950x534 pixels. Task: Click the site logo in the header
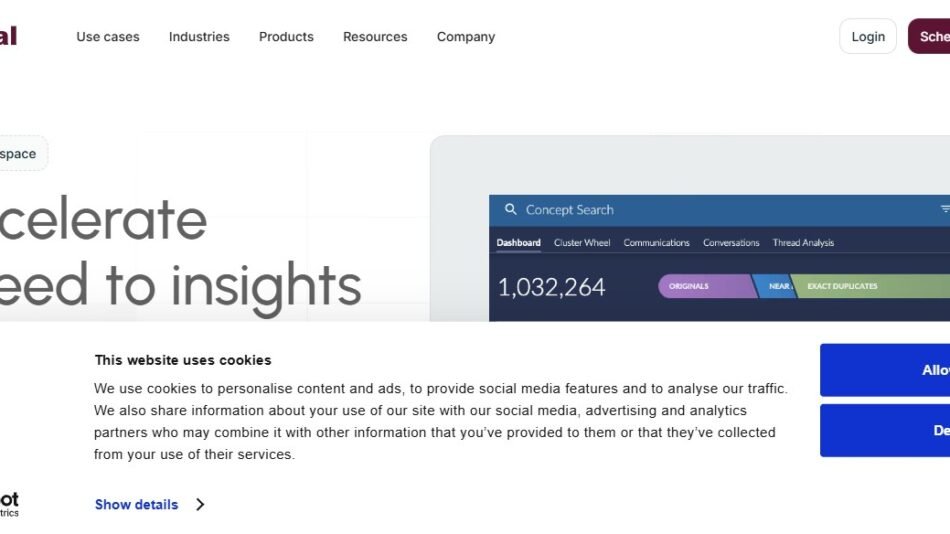coord(9,37)
